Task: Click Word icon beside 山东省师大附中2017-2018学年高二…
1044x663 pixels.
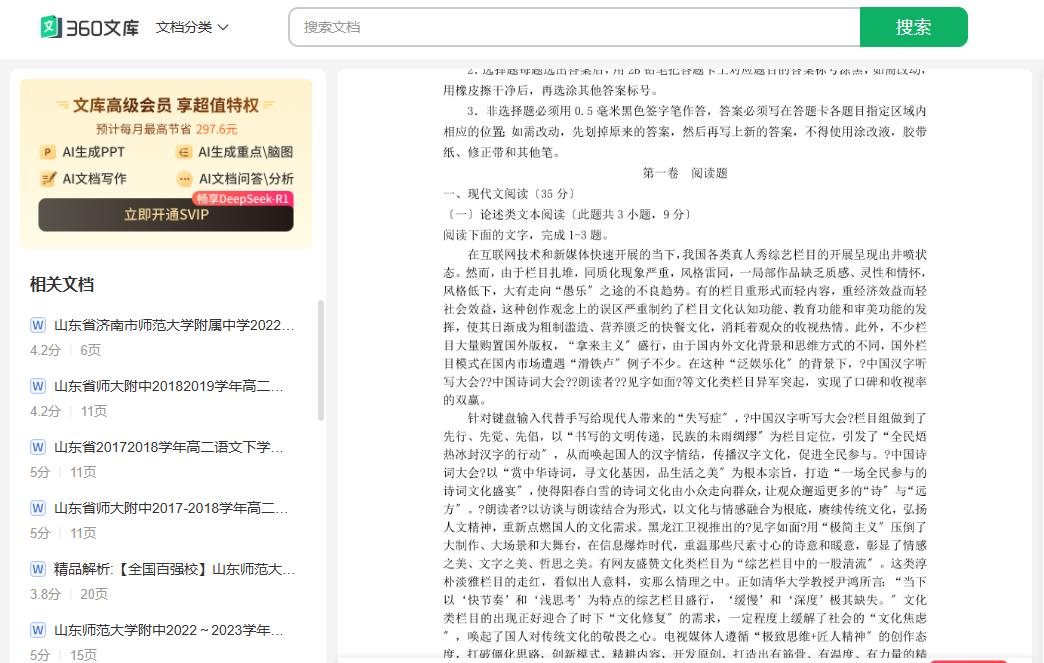Action: 38,509
